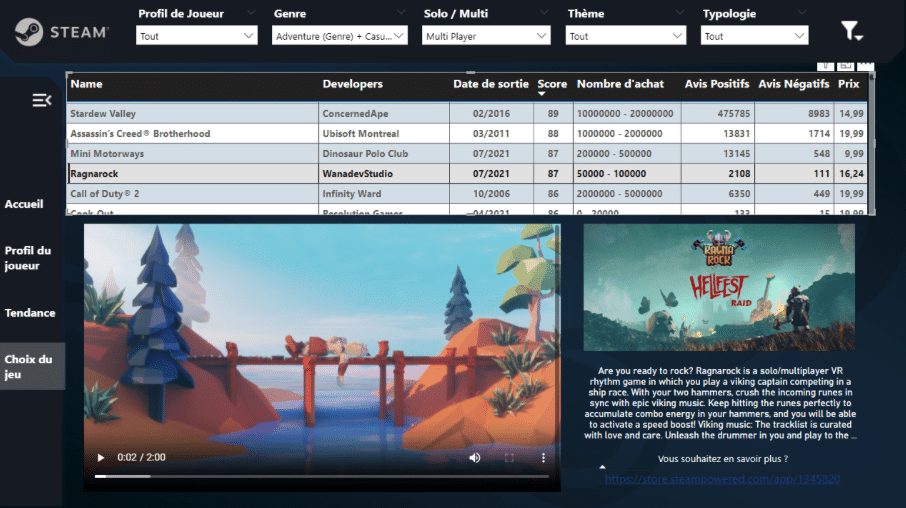Screen dimensions: 906x508
Task: Click the Ragnarock description paragraph
Action: point(720,403)
